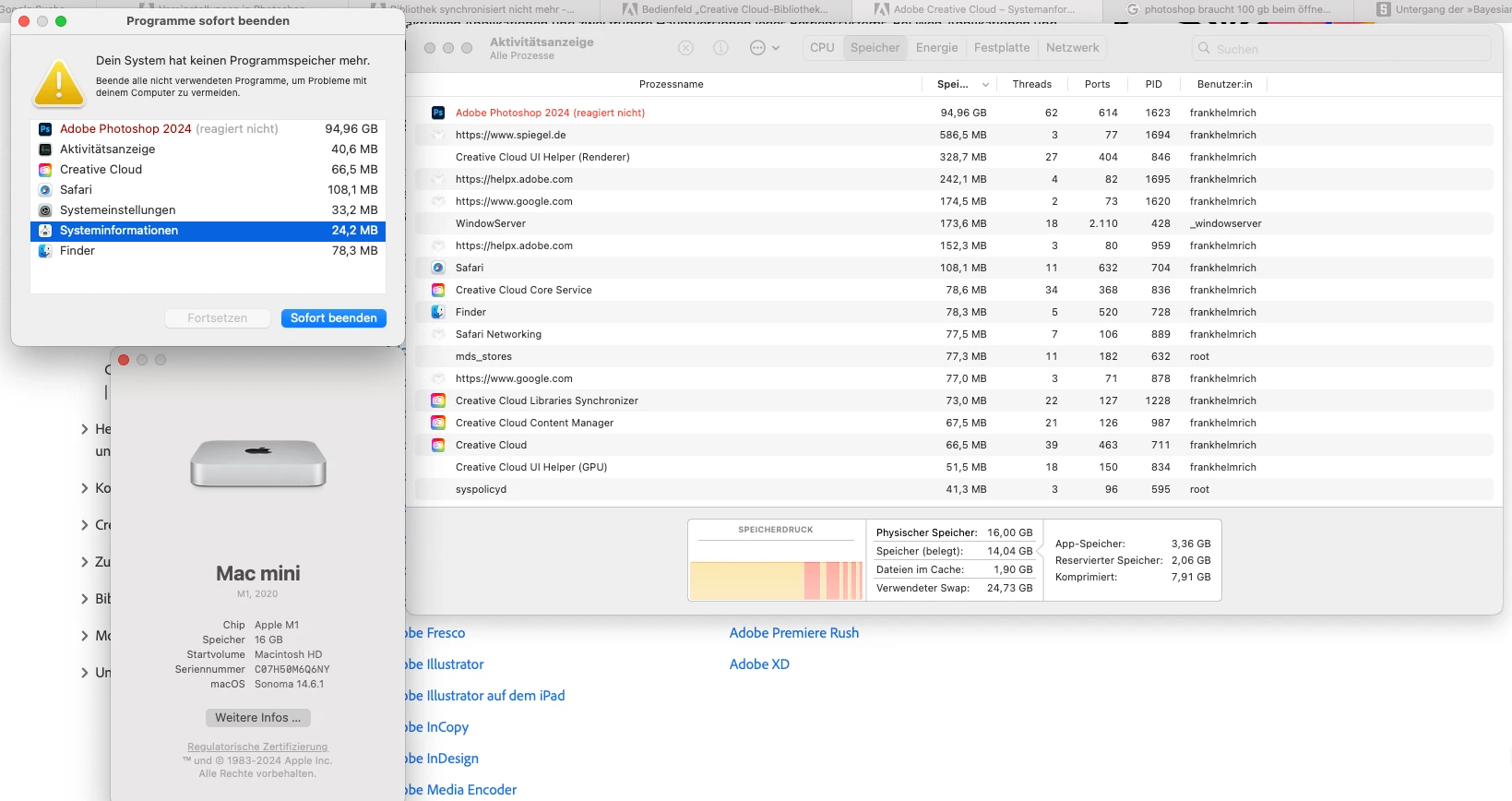Viewport: 1512px width, 801px height.
Task: Click Creative Cloud icon in Force Quit list
Action: pyautogui.click(x=45, y=170)
